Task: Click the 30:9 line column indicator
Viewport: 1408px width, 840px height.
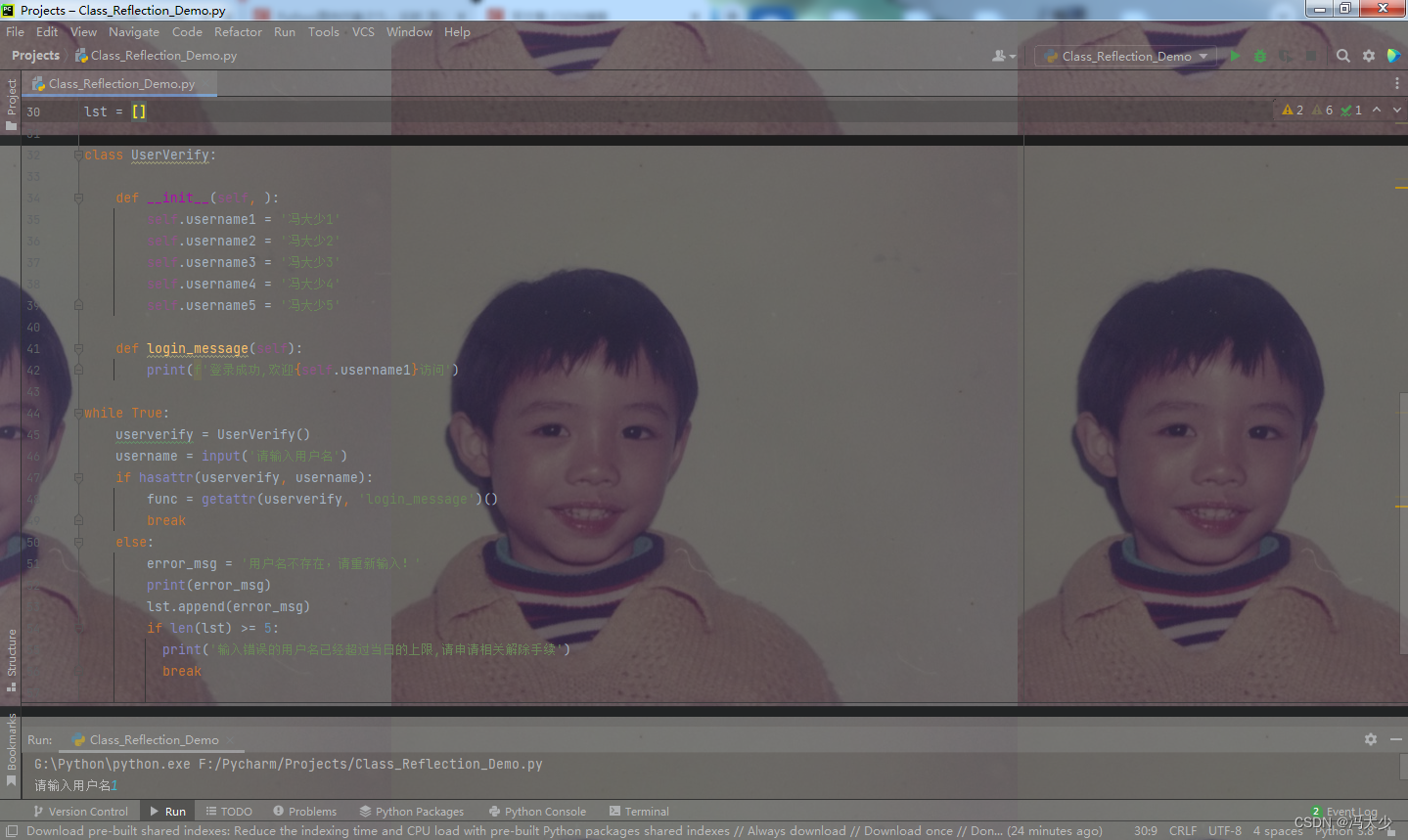Action: click(x=1146, y=831)
